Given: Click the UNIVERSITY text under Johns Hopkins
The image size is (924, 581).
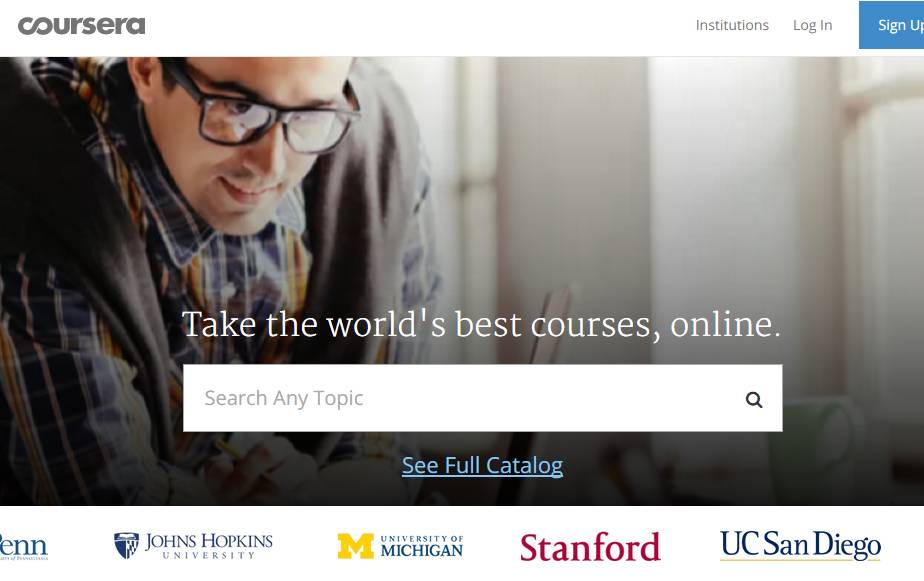Looking at the screenshot, I should 209,555.
